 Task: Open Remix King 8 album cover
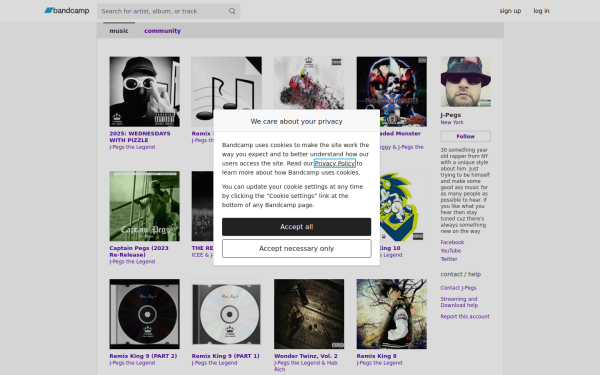coord(391,314)
